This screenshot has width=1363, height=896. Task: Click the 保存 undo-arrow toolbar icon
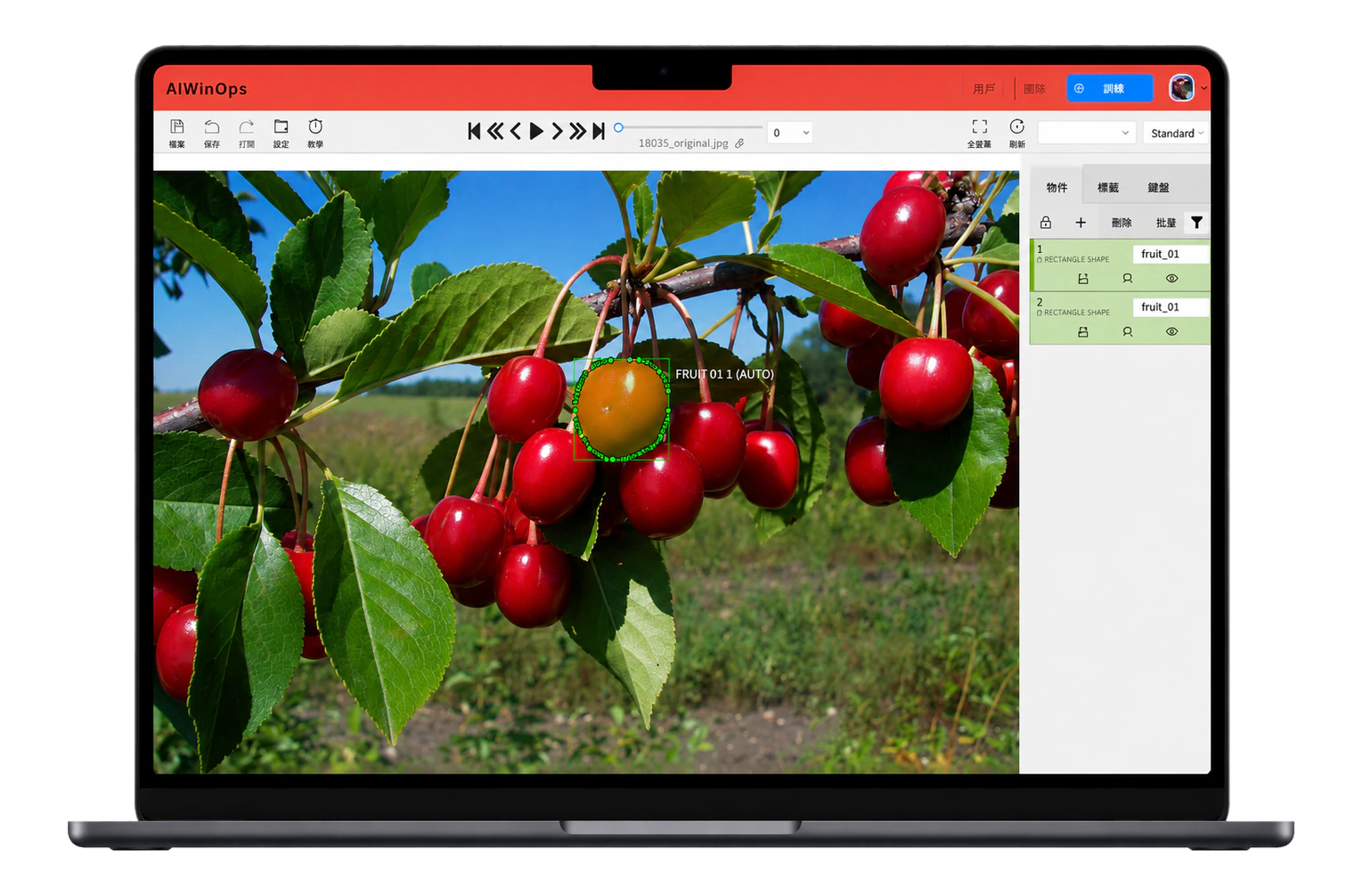click(x=211, y=127)
